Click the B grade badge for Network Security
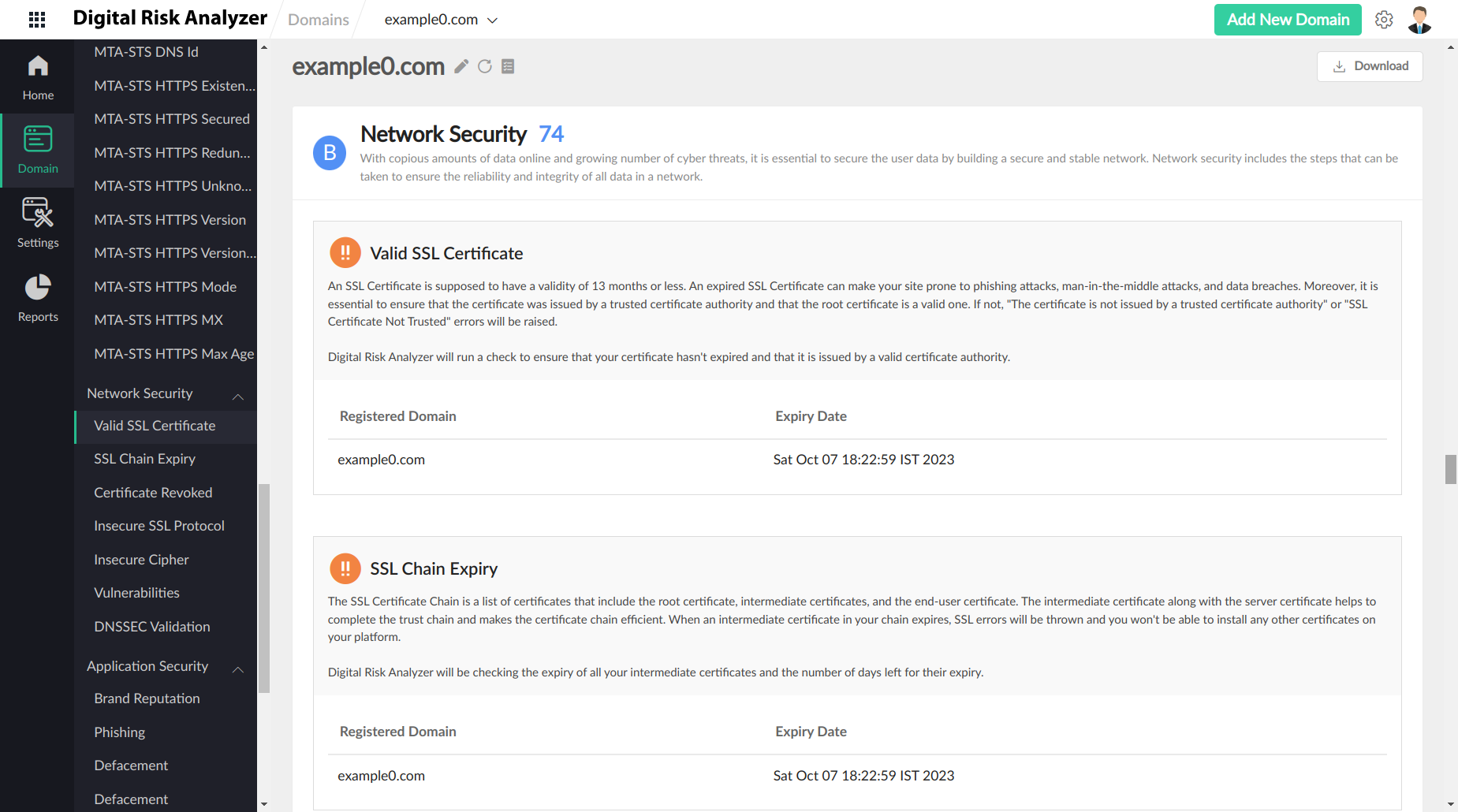The height and width of the screenshot is (812, 1458). pyautogui.click(x=330, y=152)
